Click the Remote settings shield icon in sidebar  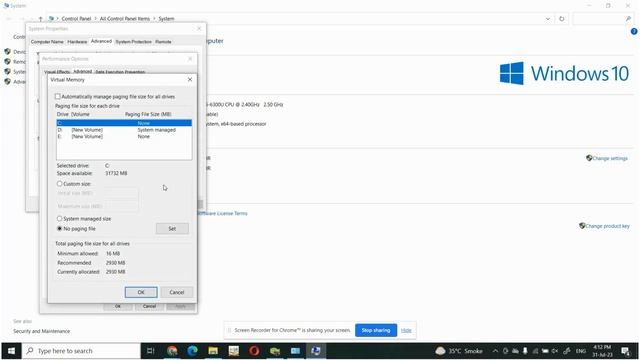[7, 61]
